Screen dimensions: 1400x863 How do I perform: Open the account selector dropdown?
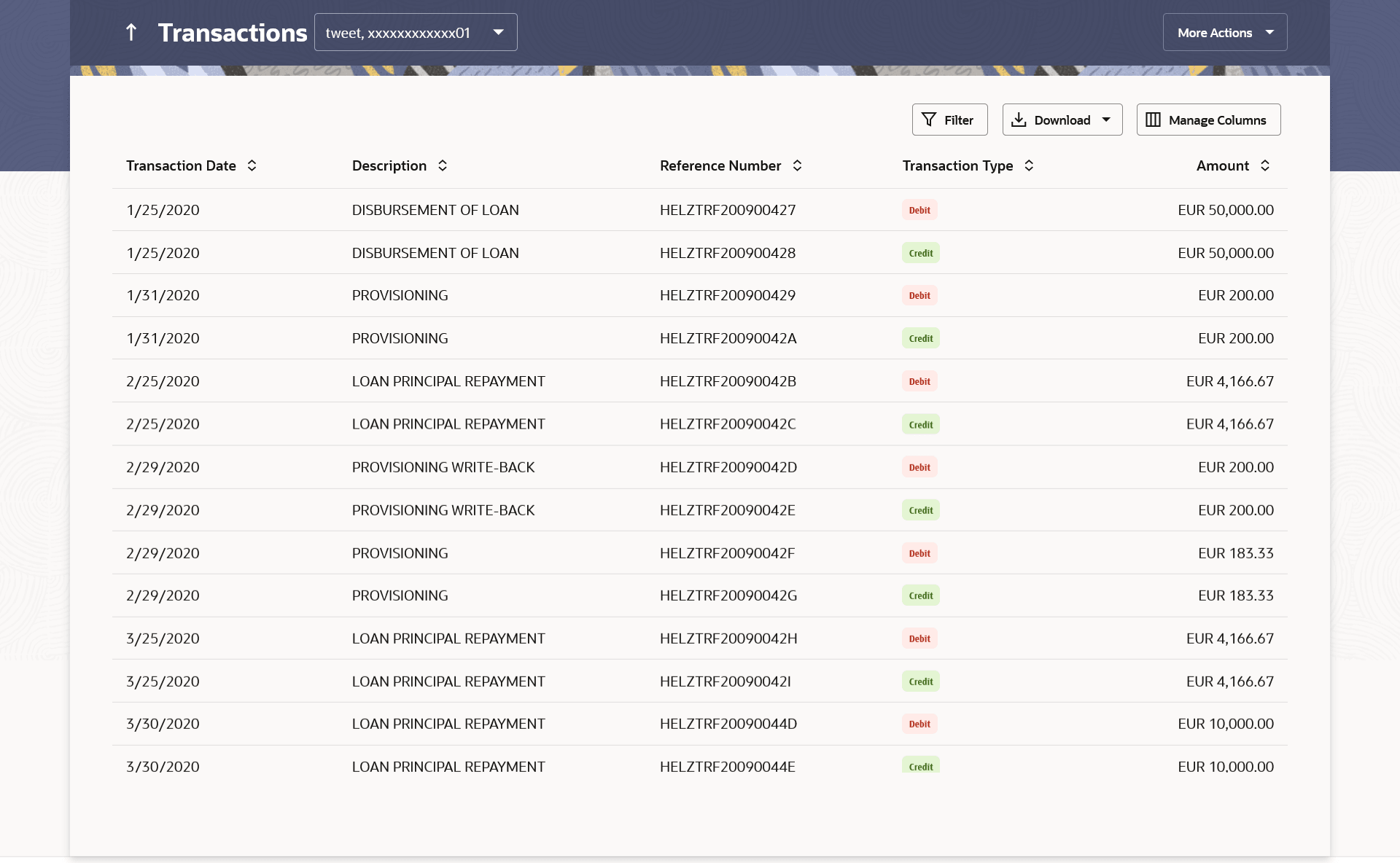click(x=416, y=32)
